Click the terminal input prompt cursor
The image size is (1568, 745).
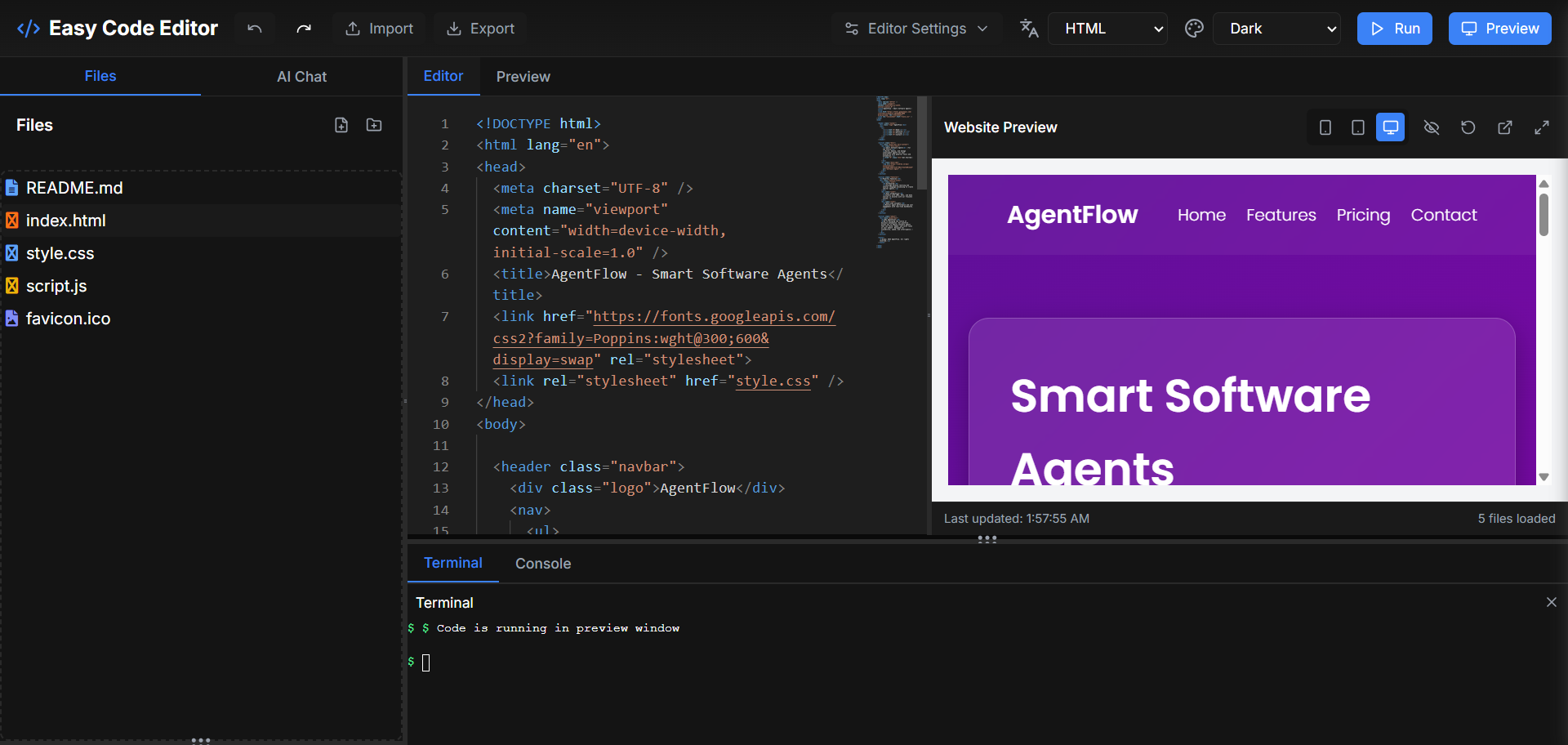425,662
